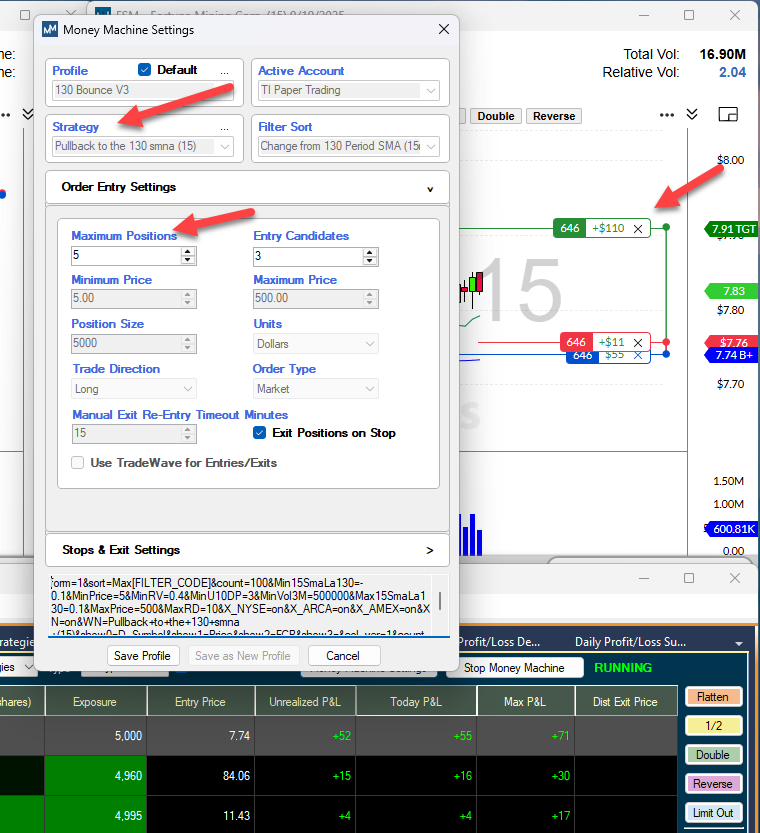Sort by Entry Price column header

tap(201, 701)
